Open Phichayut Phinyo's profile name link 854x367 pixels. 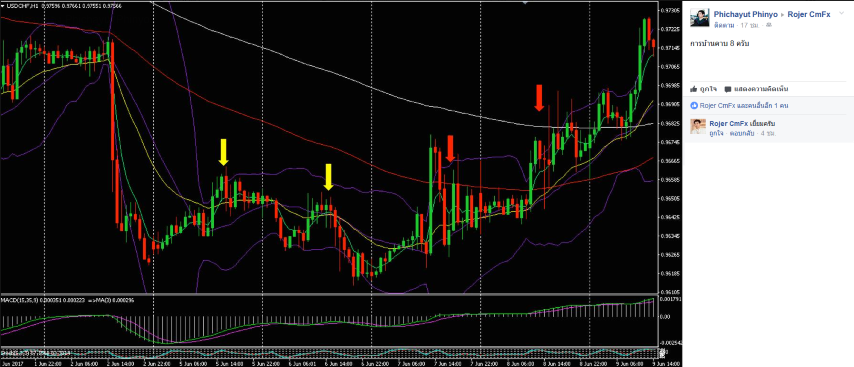[x=746, y=15]
